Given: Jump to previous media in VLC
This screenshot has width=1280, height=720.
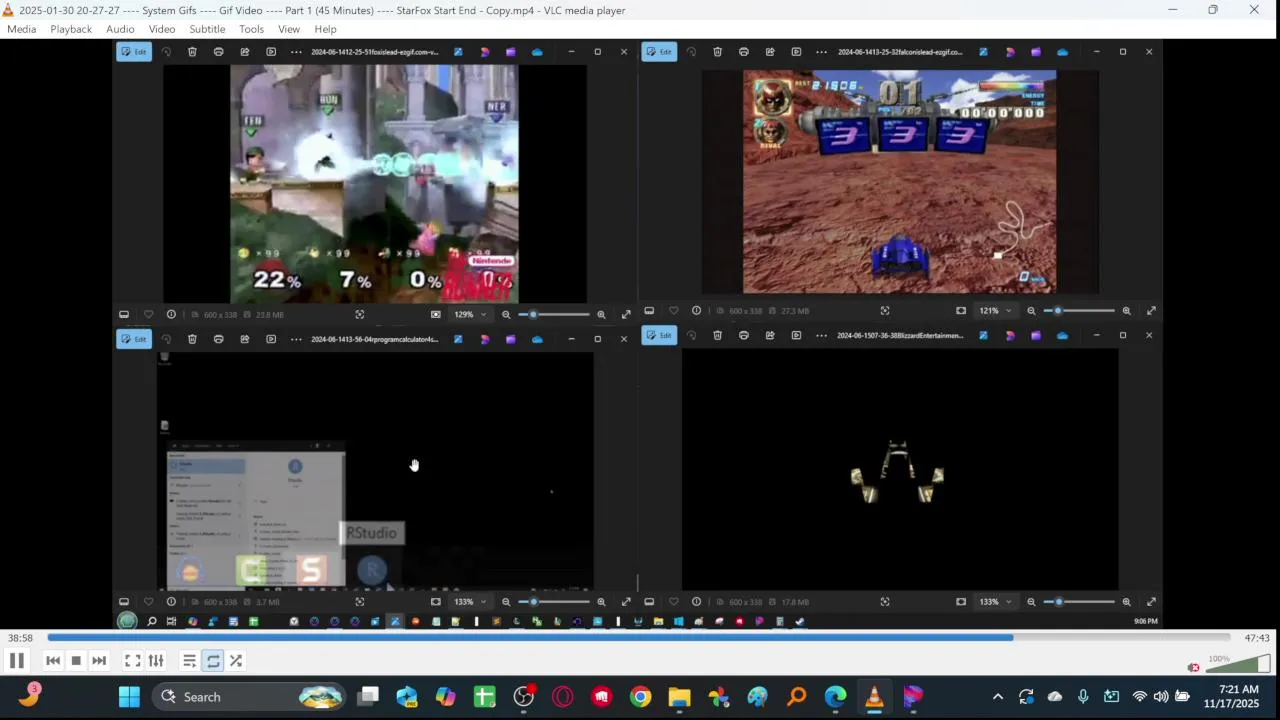Looking at the screenshot, I should [53, 660].
